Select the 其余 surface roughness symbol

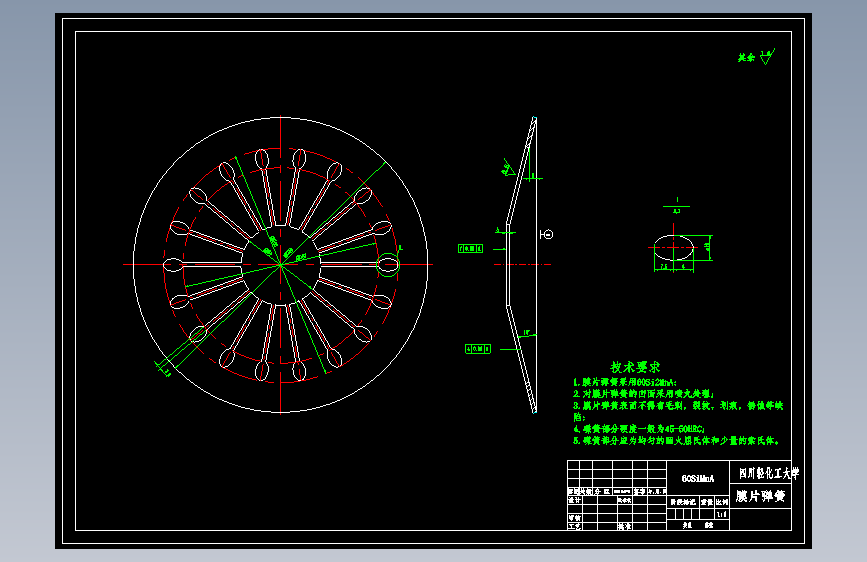(x=756, y=57)
